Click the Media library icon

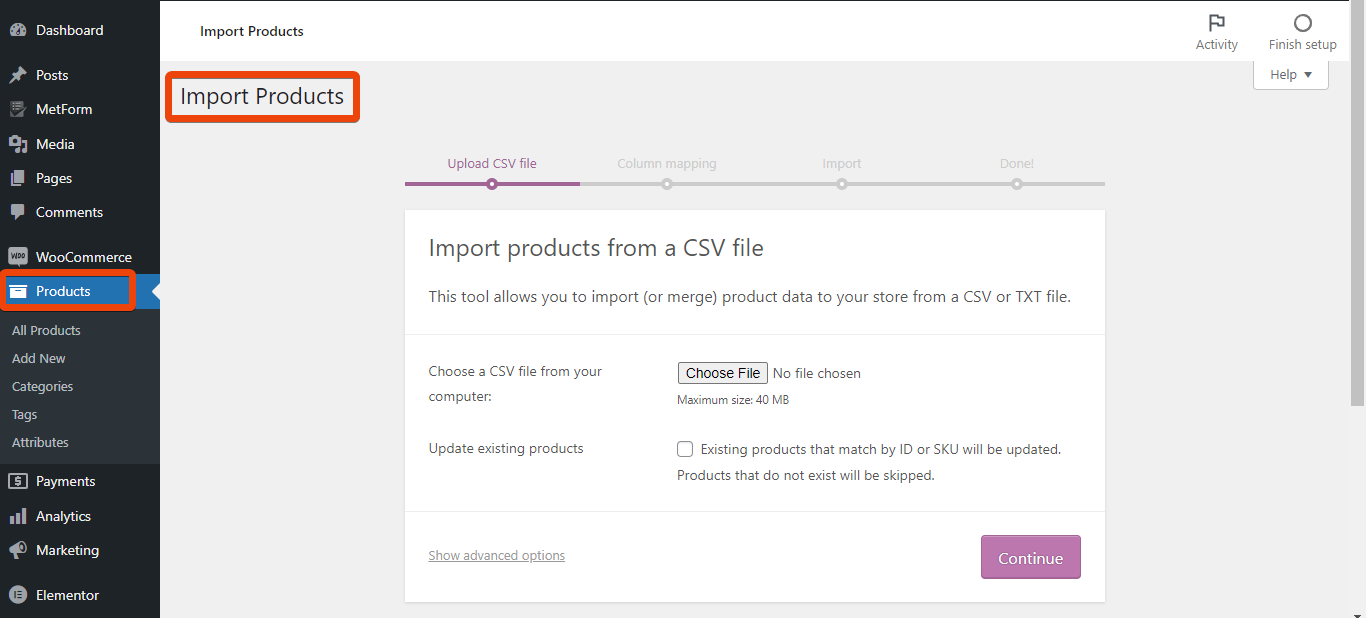[x=18, y=144]
